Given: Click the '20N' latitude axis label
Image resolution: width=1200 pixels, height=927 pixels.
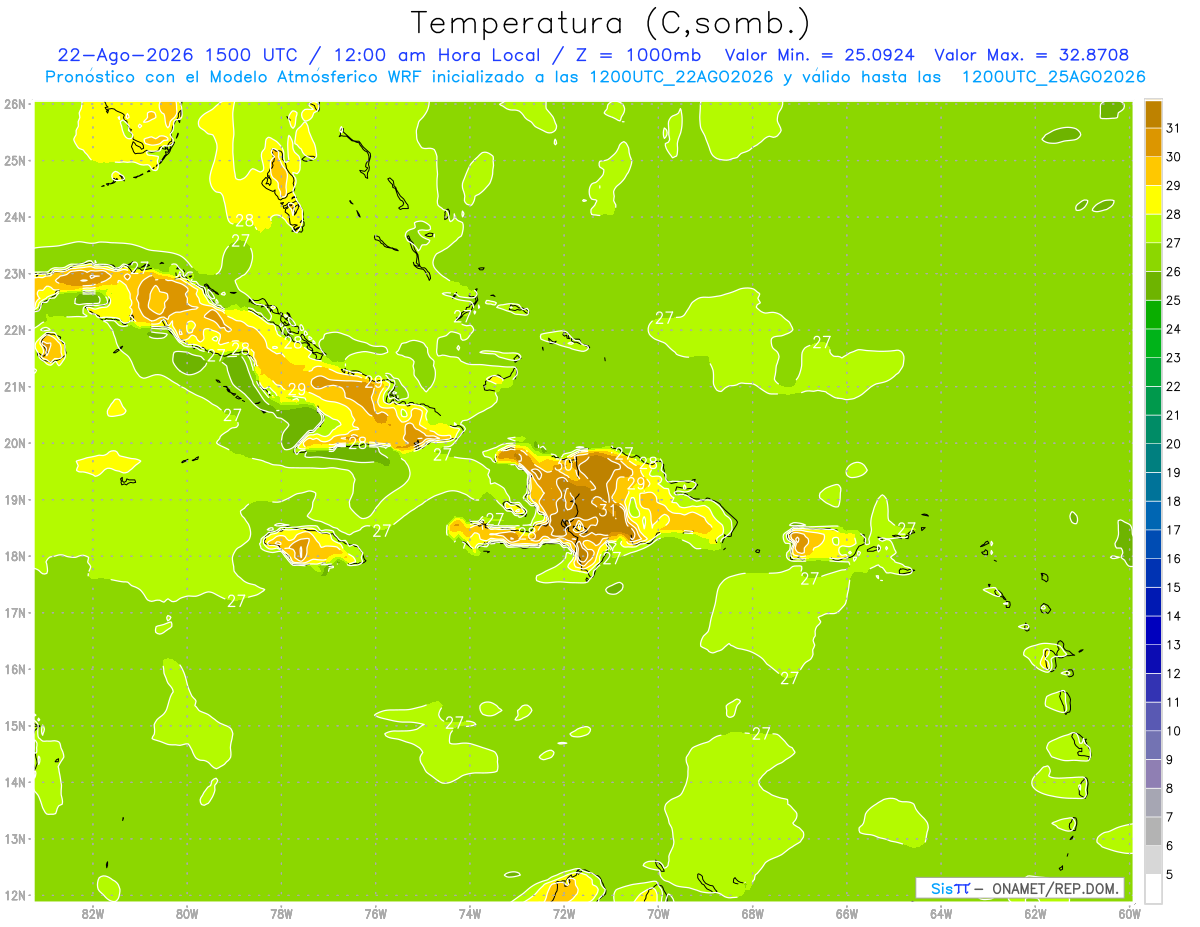Looking at the screenshot, I should [x=16, y=443].
